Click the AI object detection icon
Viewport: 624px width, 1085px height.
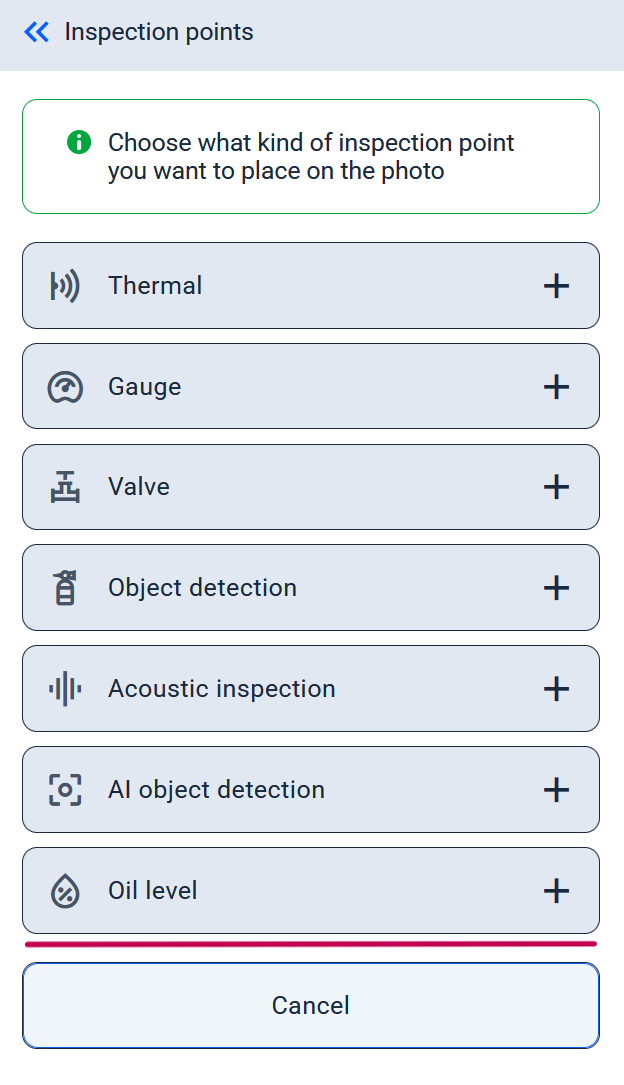[x=65, y=790]
